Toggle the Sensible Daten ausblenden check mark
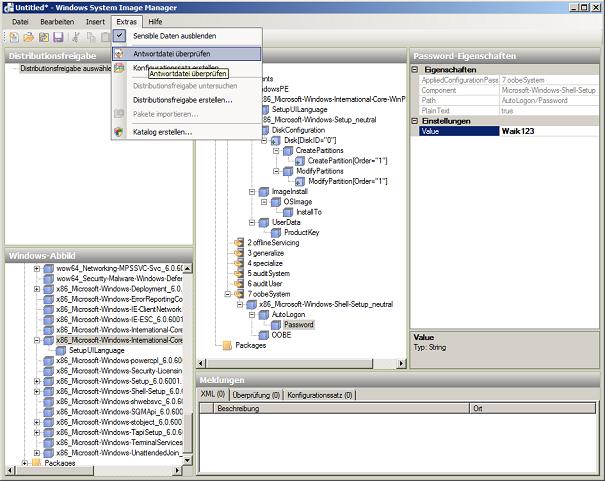This screenshot has height=481, width=605. (x=120, y=36)
